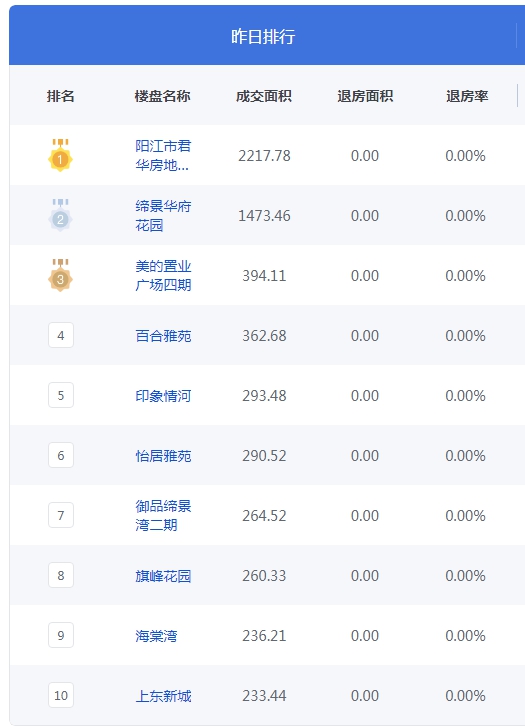
Task: Select the rank 9 number badge
Action: tap(61, 635)
